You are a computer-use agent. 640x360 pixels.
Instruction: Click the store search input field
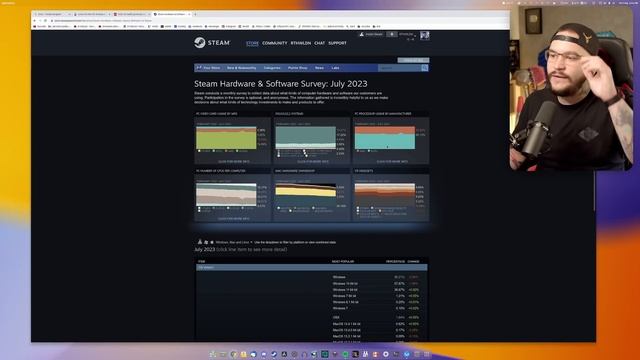[399, 68]
